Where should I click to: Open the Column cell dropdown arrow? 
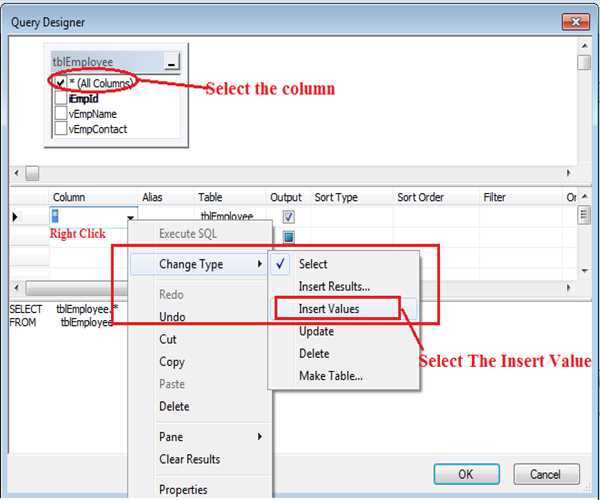click(x=129, y=217)
